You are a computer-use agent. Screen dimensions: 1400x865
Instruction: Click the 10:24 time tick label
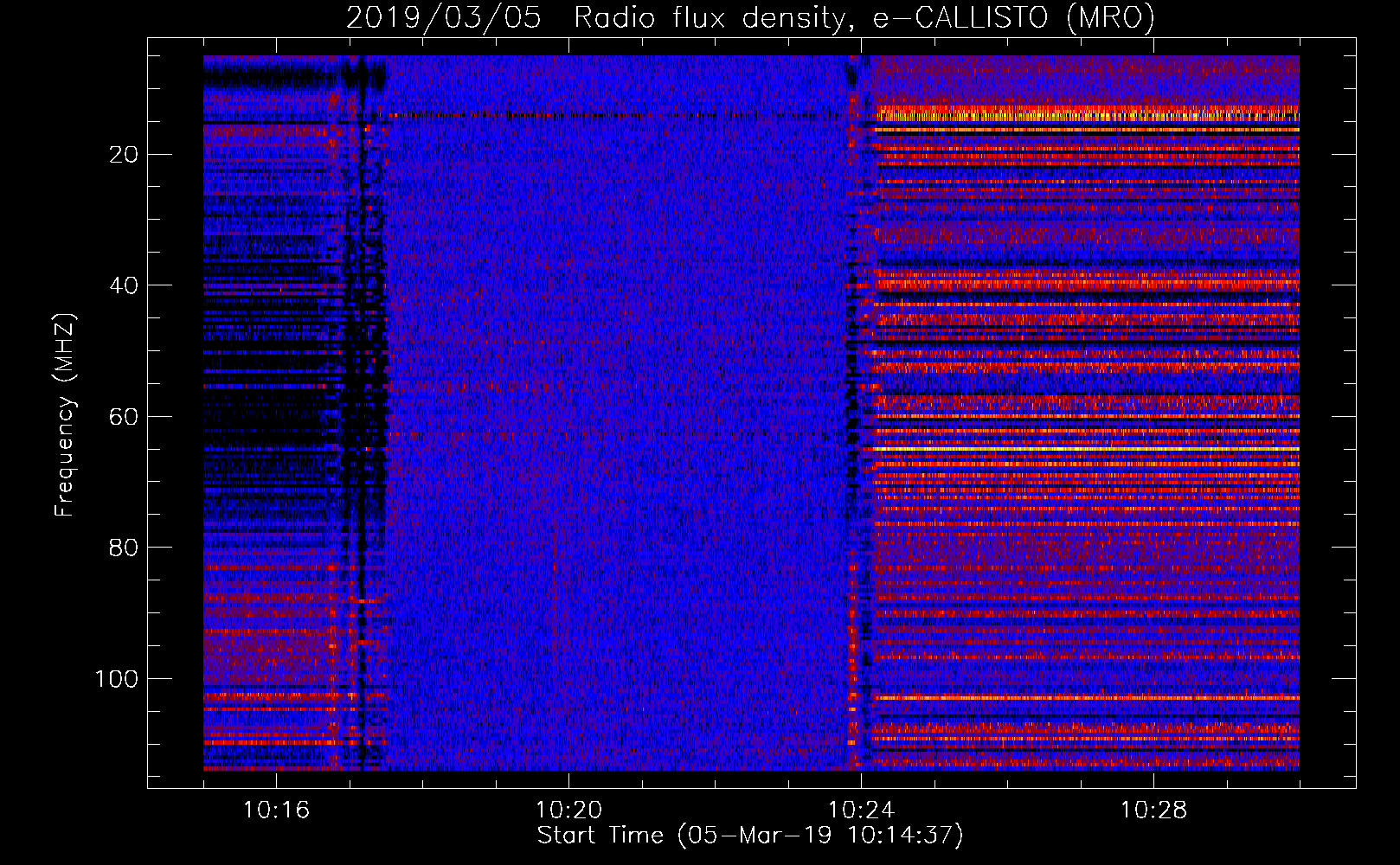pyautogui.click(x=861, y=811)
